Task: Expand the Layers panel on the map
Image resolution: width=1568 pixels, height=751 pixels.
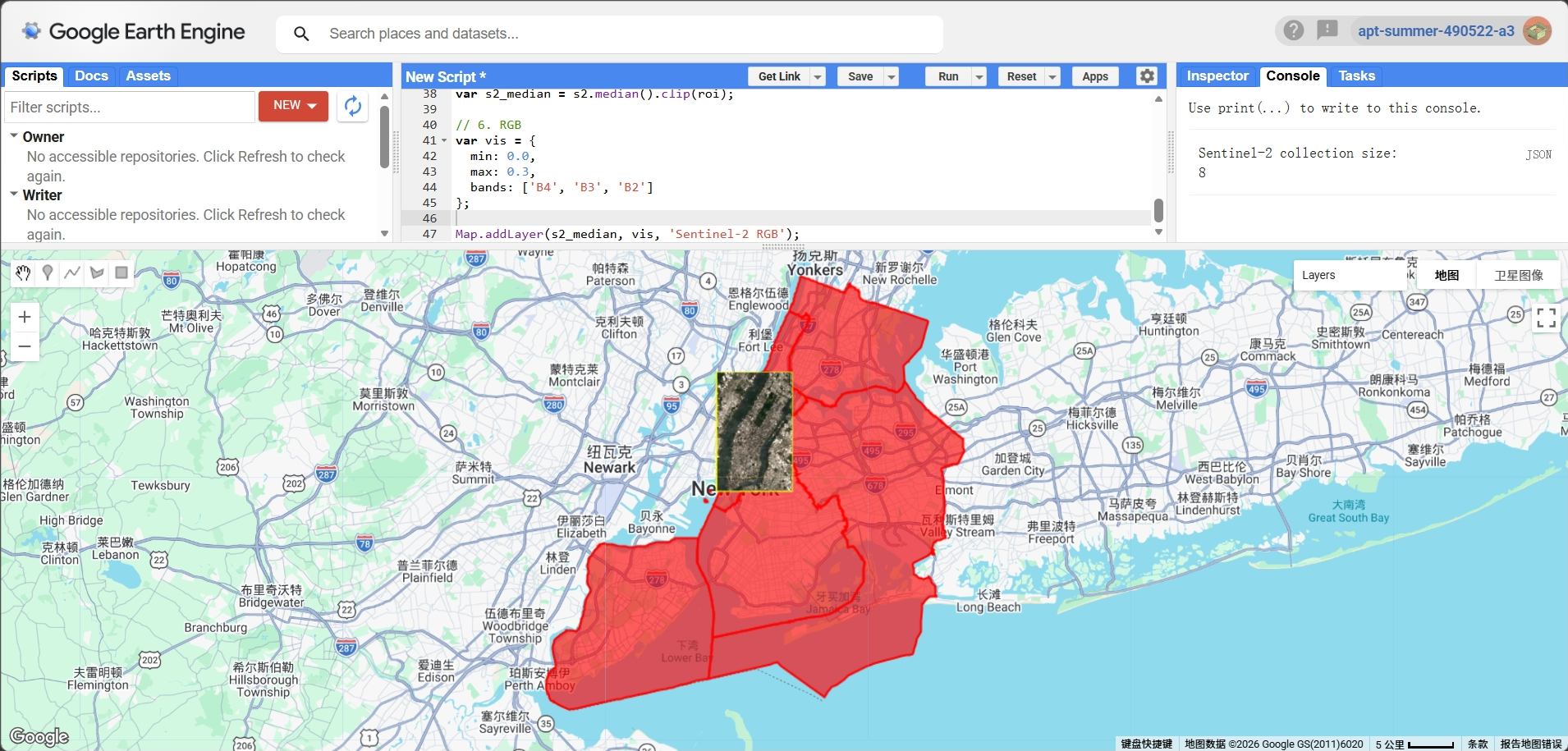Action: 1350,275
